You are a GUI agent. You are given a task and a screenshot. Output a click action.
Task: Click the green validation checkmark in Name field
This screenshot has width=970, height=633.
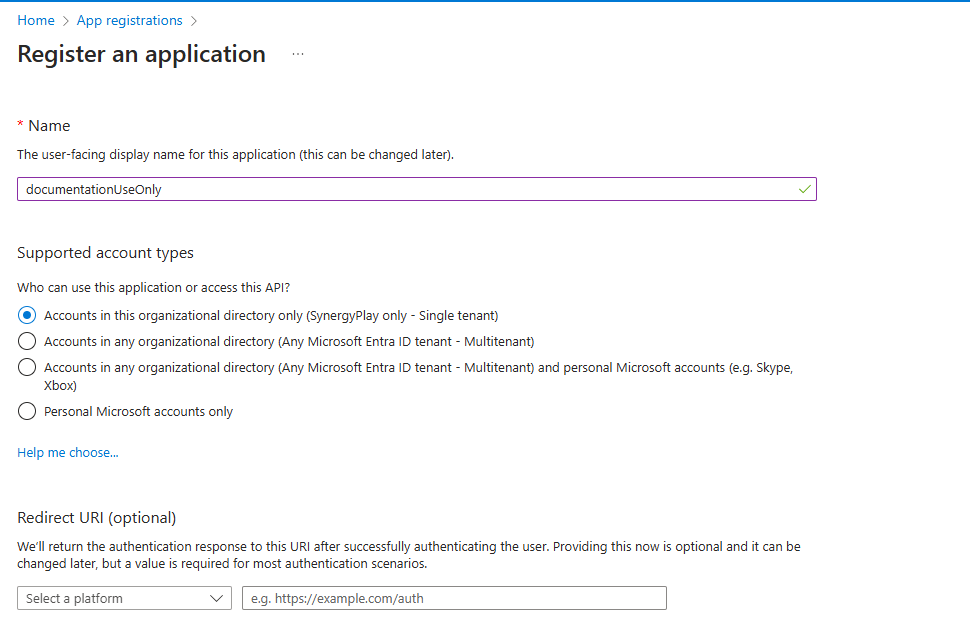pyautogui.click(x=804, y=189)
